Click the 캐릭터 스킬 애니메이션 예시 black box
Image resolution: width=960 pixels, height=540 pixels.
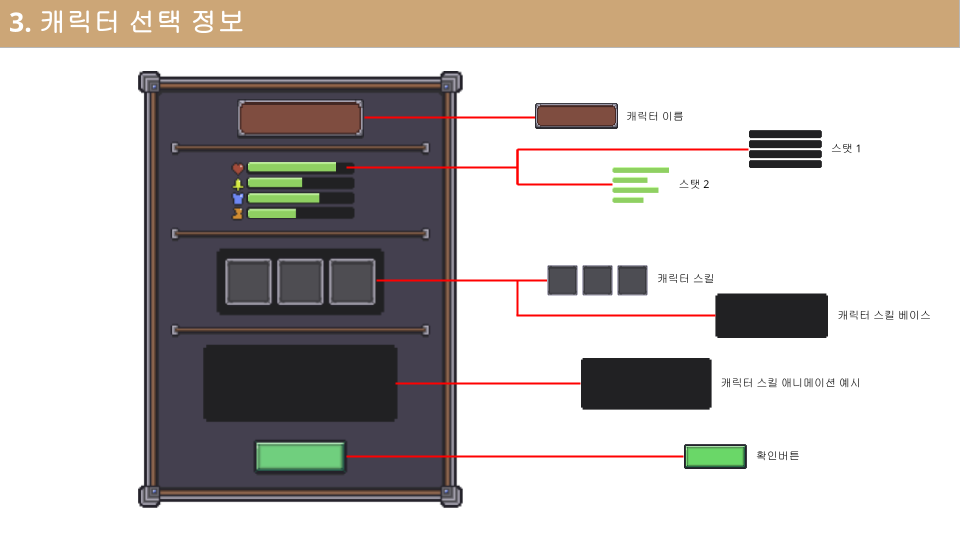pyautogui.click(x=646, y=383)
